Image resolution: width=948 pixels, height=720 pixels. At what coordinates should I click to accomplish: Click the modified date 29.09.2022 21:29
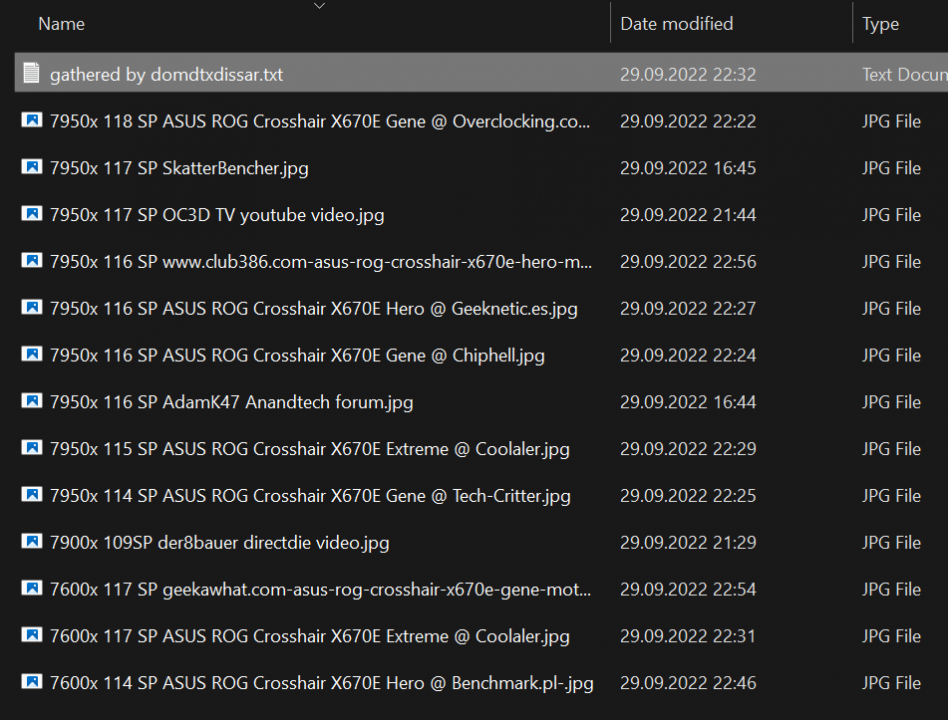(688, 543)
